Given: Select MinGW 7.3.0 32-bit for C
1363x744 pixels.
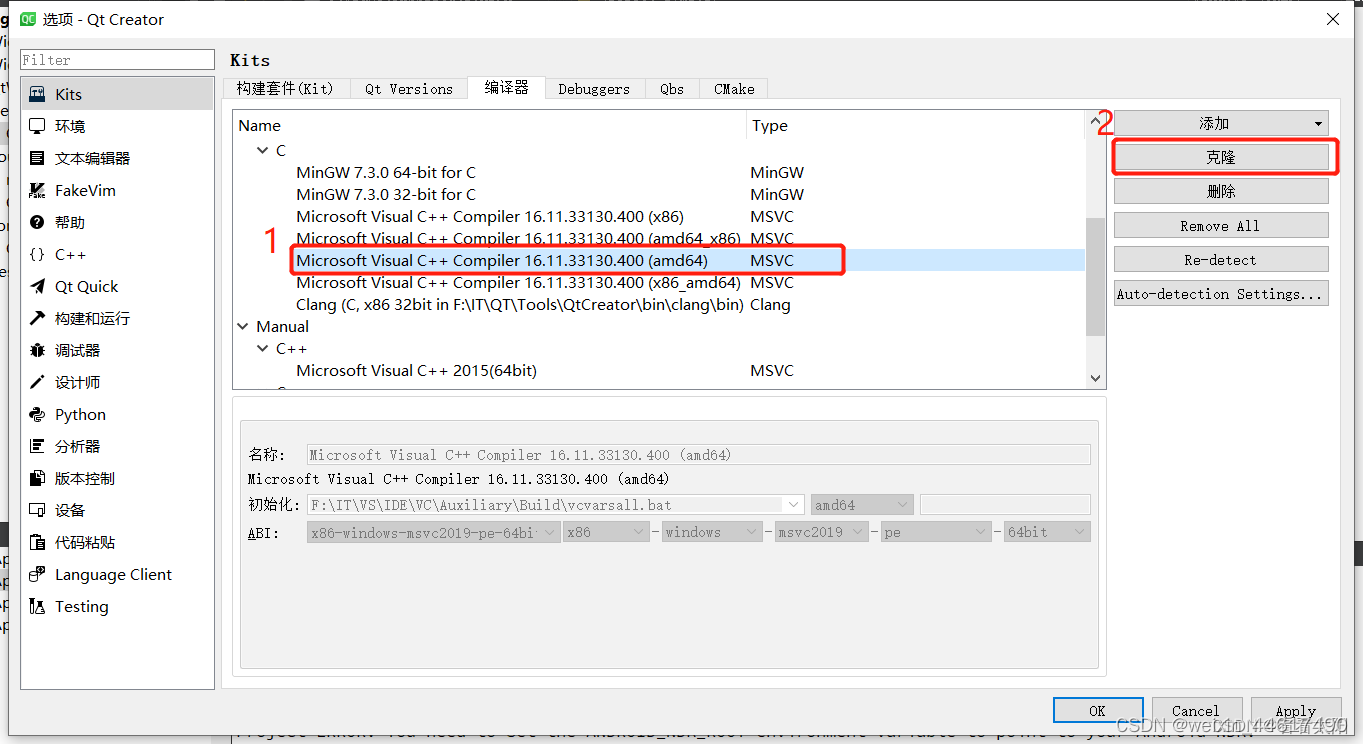Looking at the screenshot, I should point(386,194).
